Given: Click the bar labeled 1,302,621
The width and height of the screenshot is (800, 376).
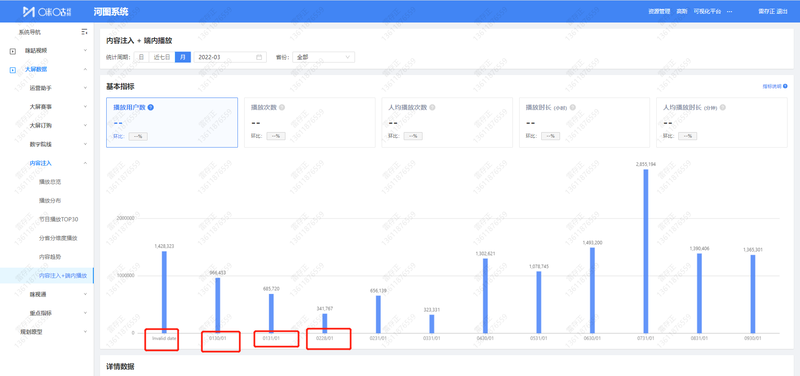Looking at the screenshot, I should 485,296.
